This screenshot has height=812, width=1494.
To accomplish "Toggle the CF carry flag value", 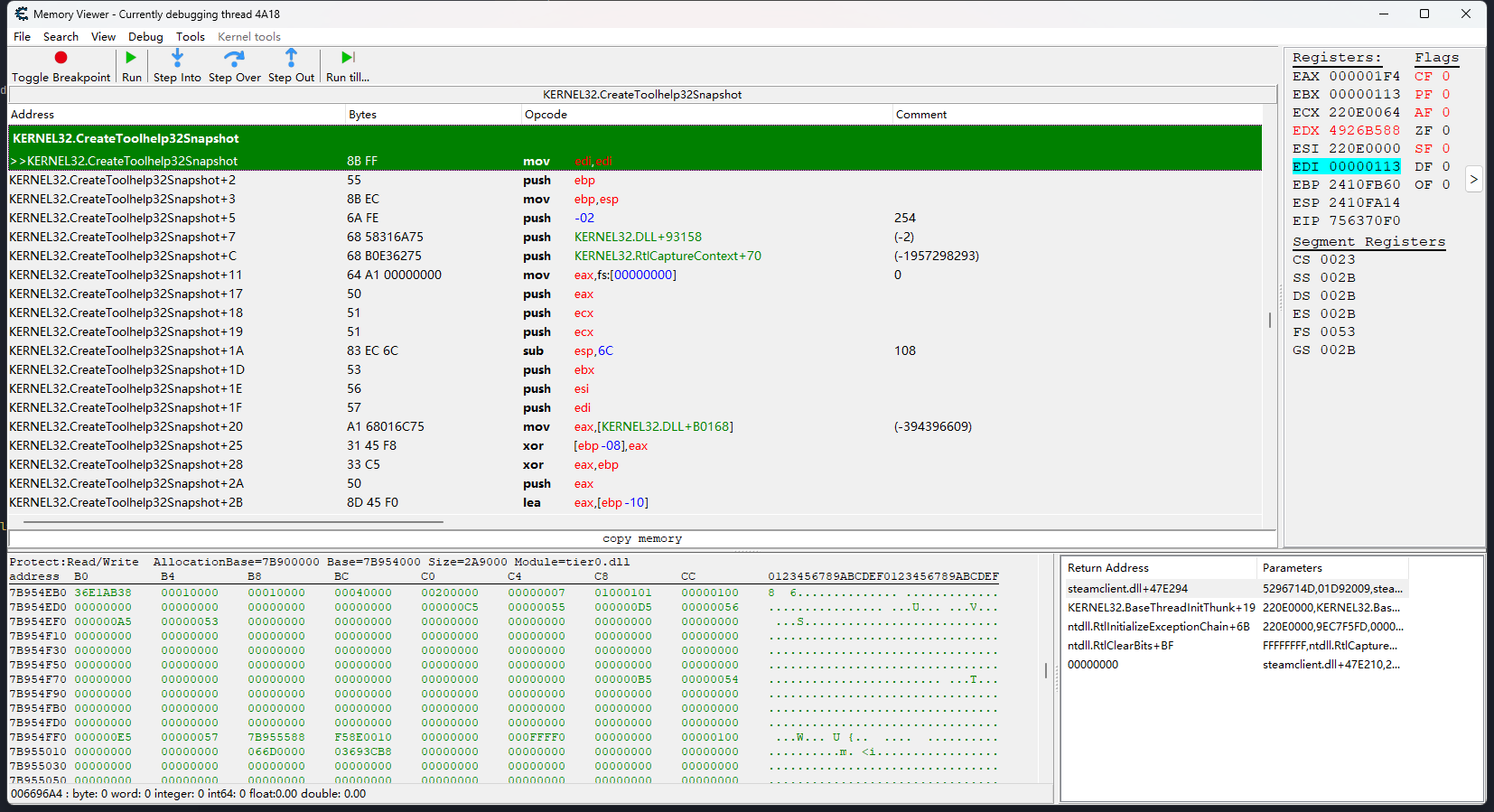I will tap(1445, 77).
